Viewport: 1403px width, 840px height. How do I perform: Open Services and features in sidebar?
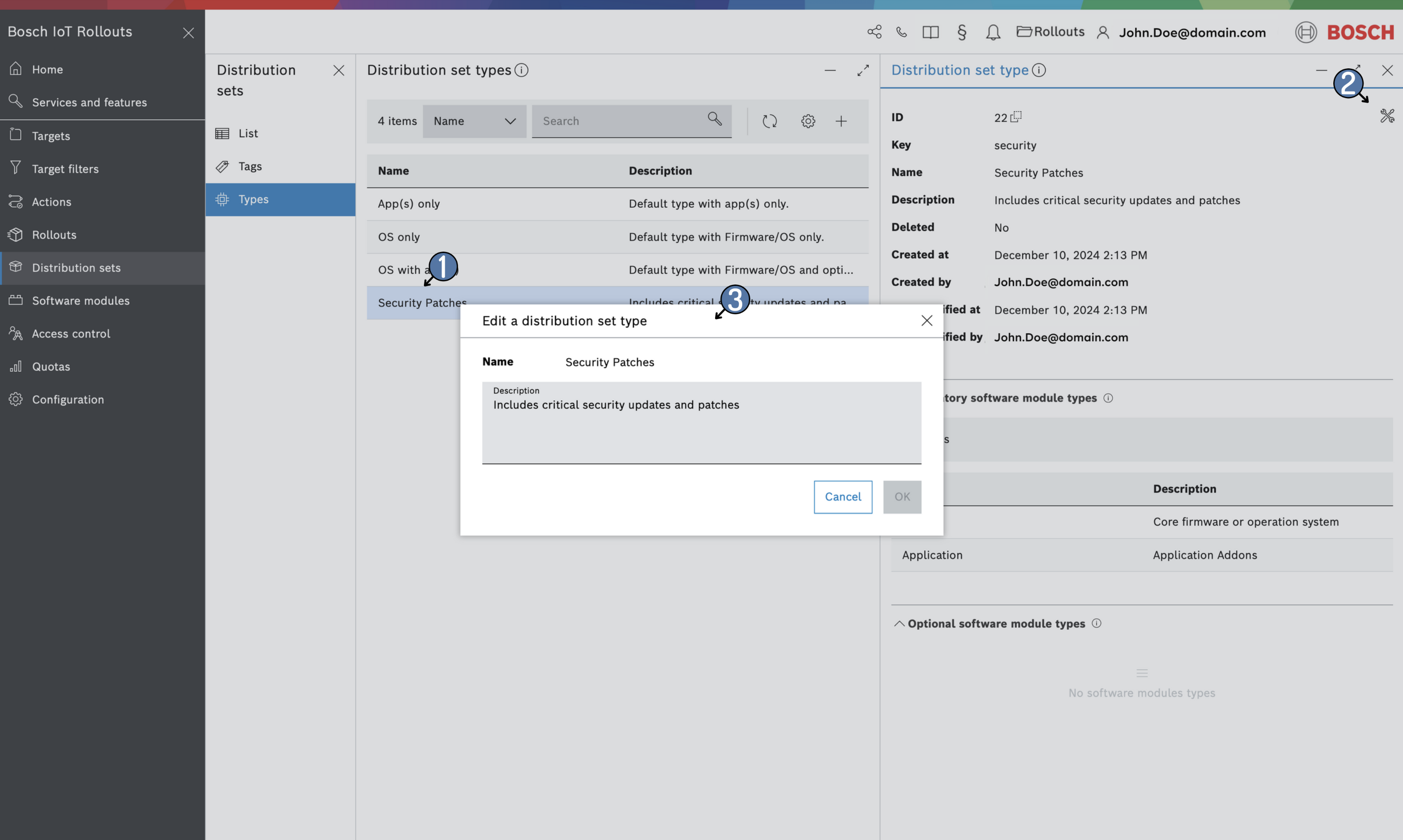click(x=103, y=102)
